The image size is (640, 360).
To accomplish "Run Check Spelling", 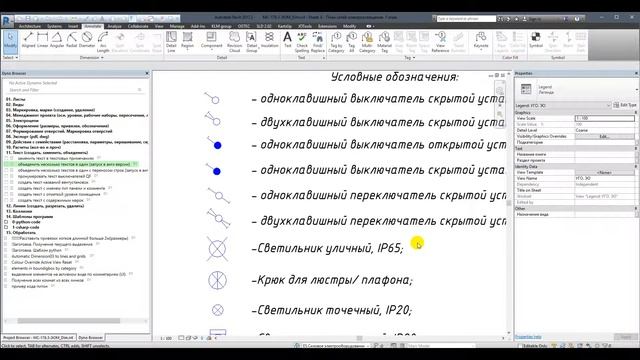I will tap(302, 42).
